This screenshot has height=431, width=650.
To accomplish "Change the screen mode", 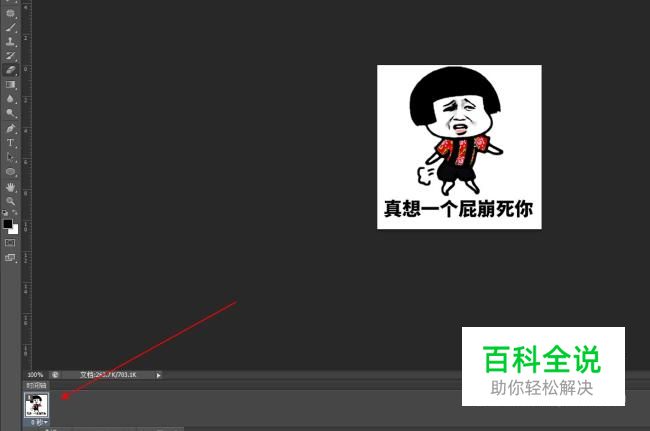I will point(10,257).
